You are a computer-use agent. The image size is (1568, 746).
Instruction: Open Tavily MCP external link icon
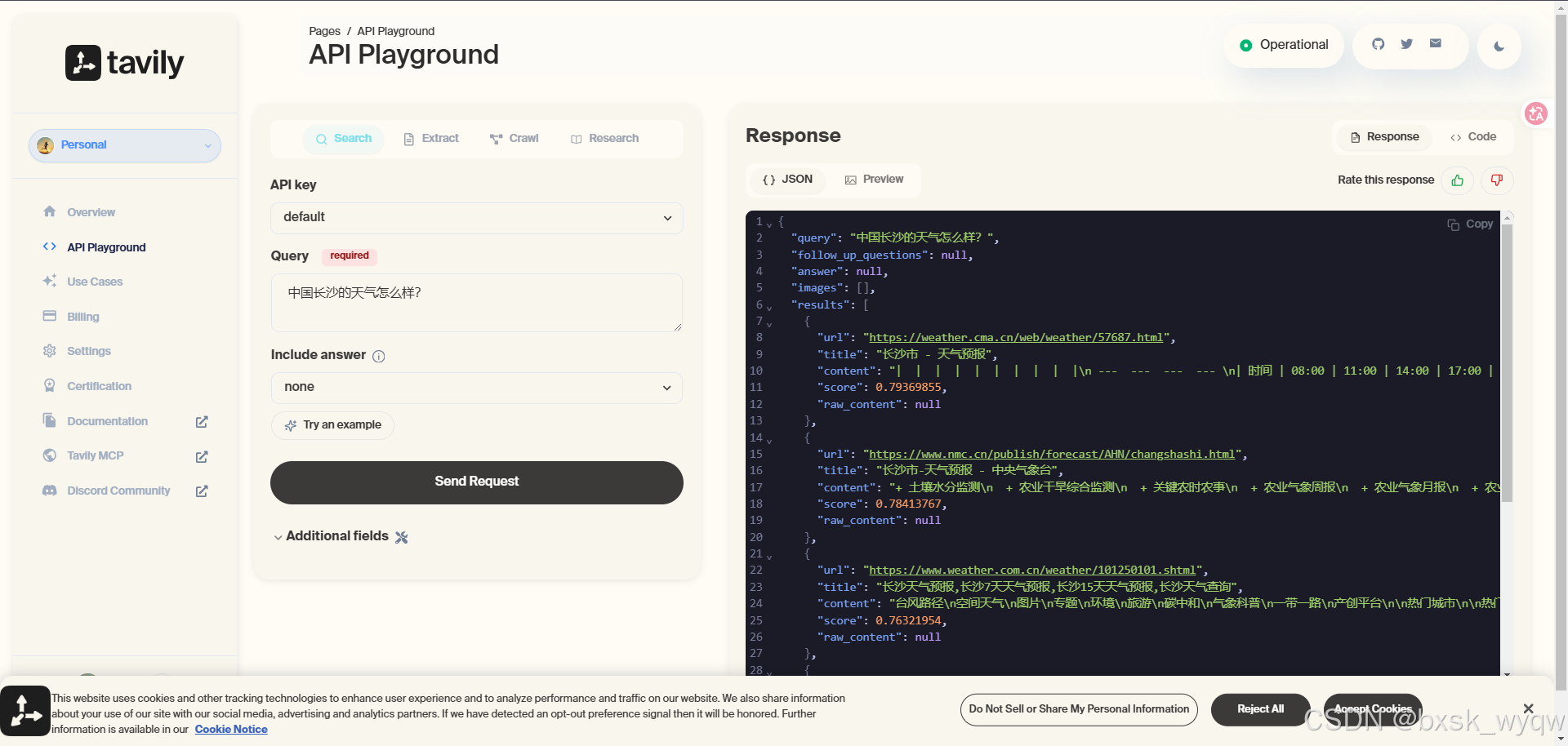click(202, 456)
